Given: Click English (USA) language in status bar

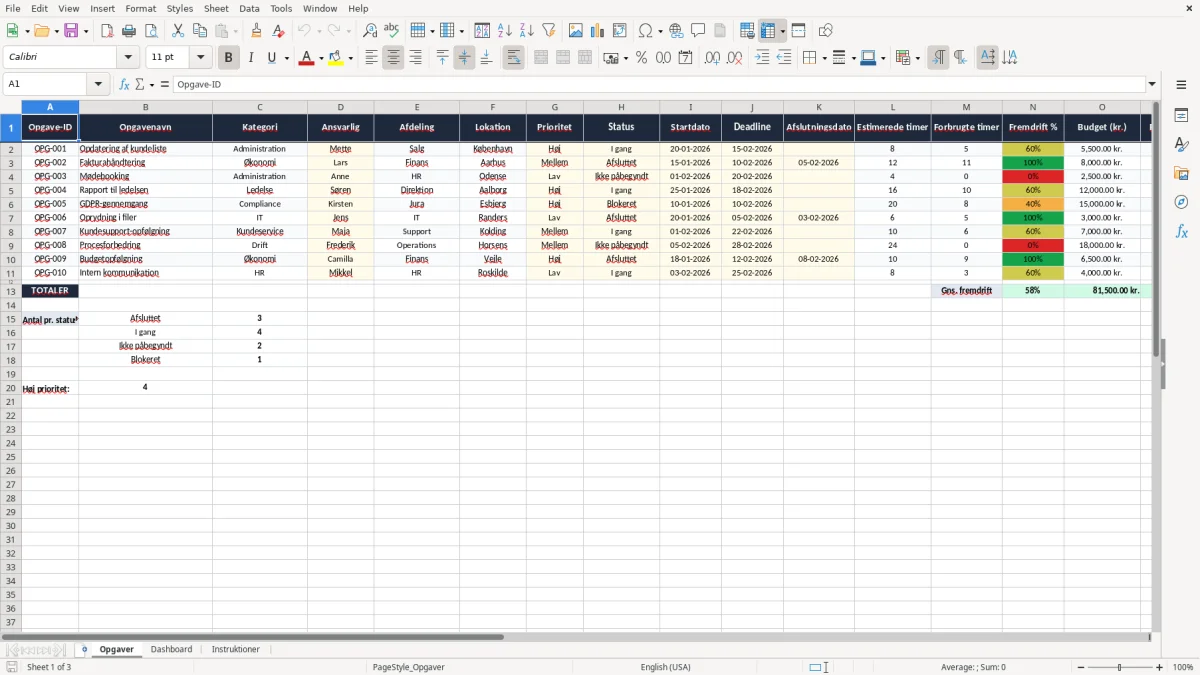Looking at the screenshot, I should [x=665, y=667].
